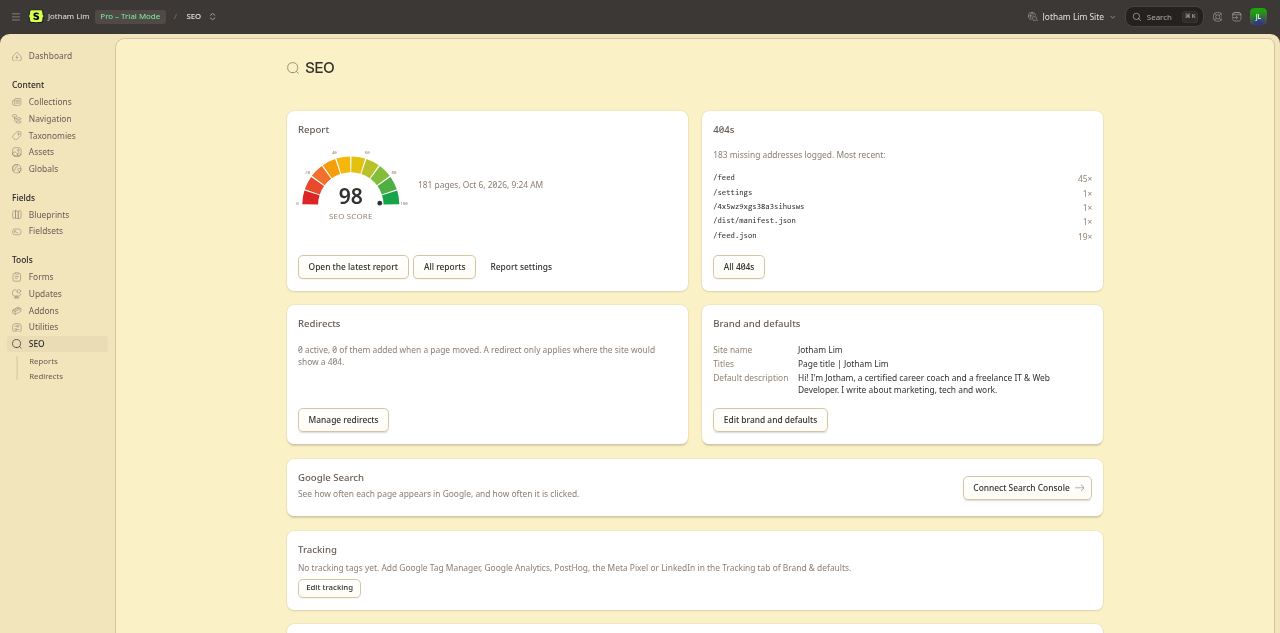
Task: Open the help lifebuoy icon
Action: tap(1218, 17)
